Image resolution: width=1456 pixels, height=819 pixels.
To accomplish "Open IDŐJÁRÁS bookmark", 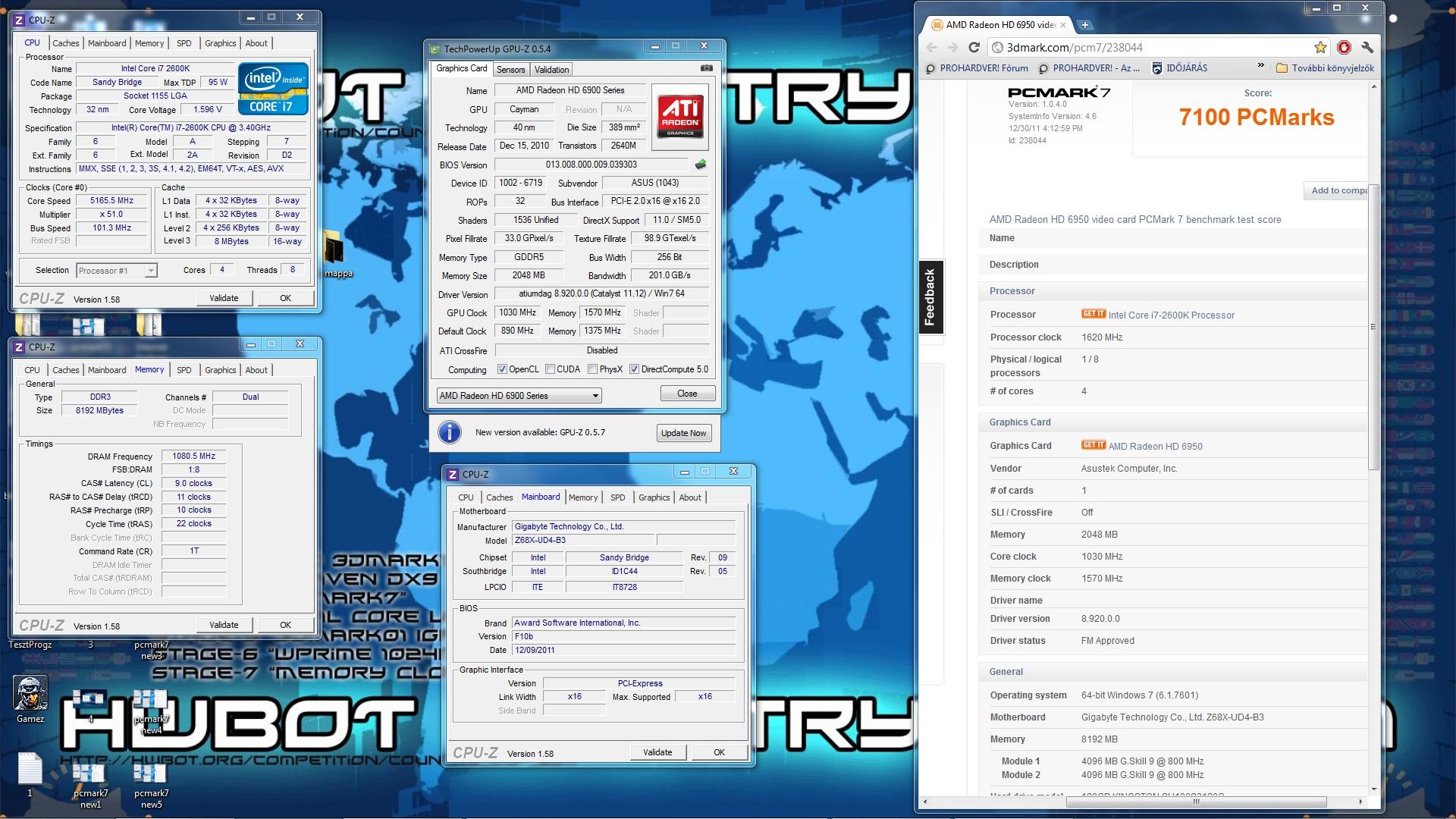I will [1179, 68].
